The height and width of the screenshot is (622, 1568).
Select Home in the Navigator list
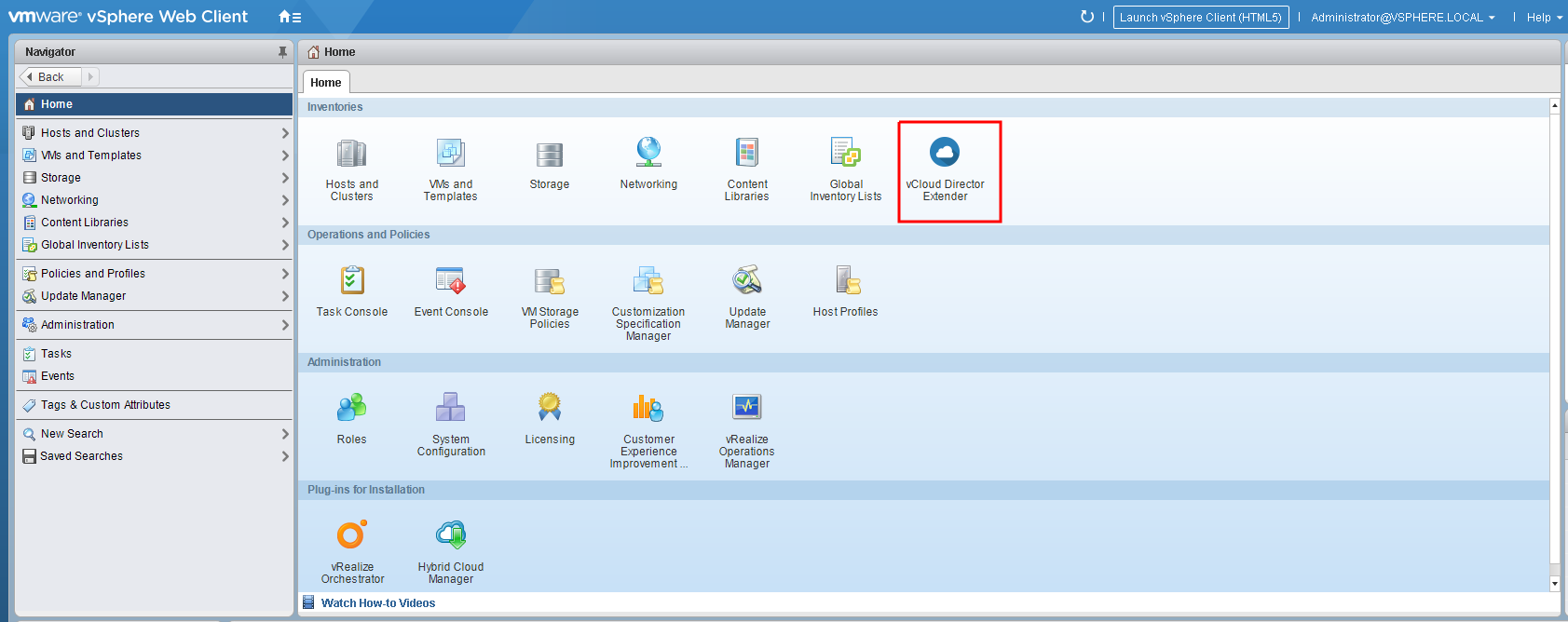click(154, 104)
